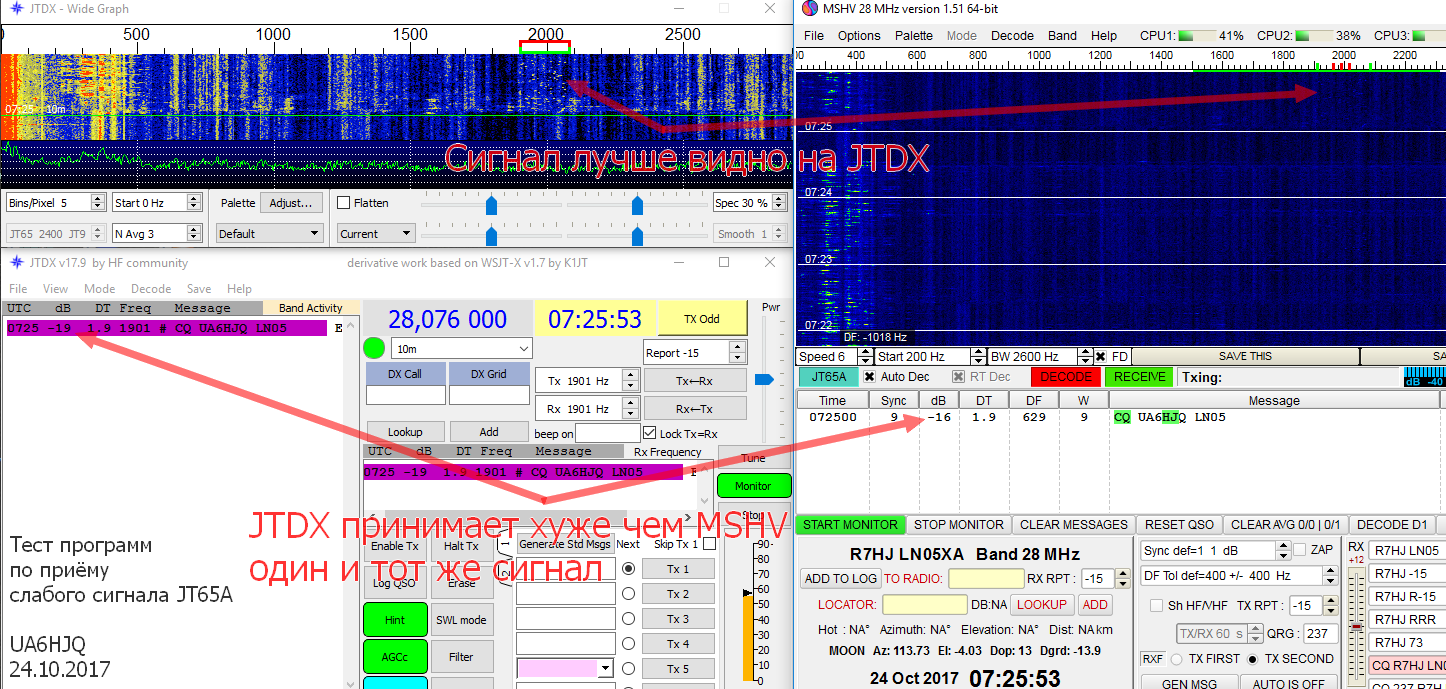The width and height of the screenshot is (1446, 689).
Task: Open the 10m band dropdown in JTDX
Action: click(461, 349)
